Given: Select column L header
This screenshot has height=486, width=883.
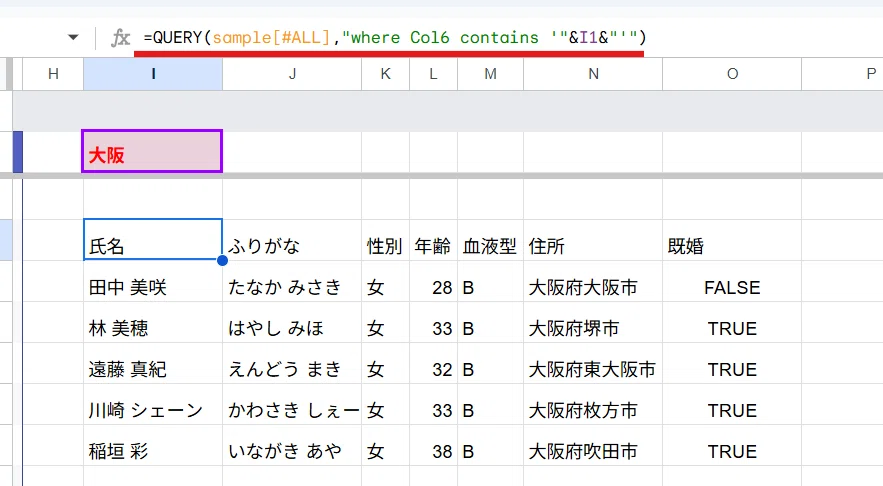Looking at the screenshot, I should 434,74.
